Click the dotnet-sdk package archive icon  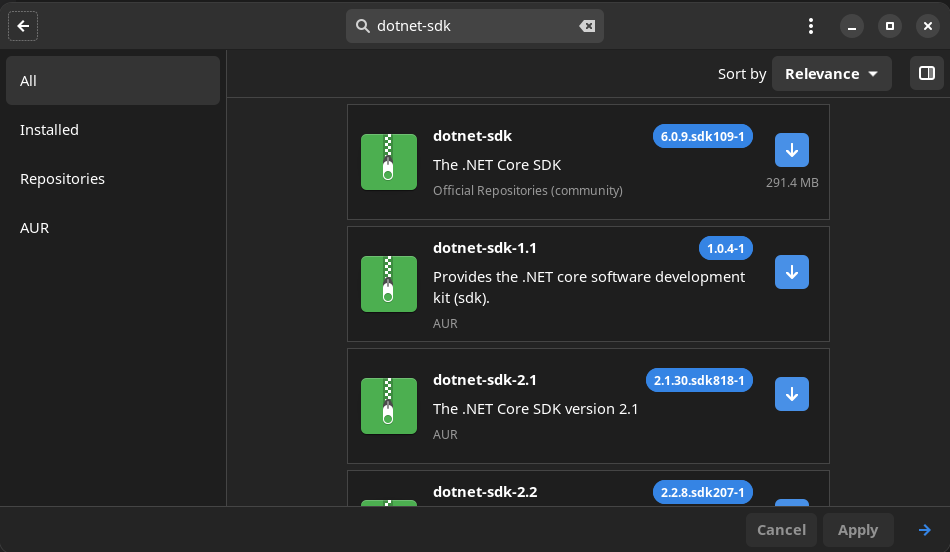(x=389, y=162)
